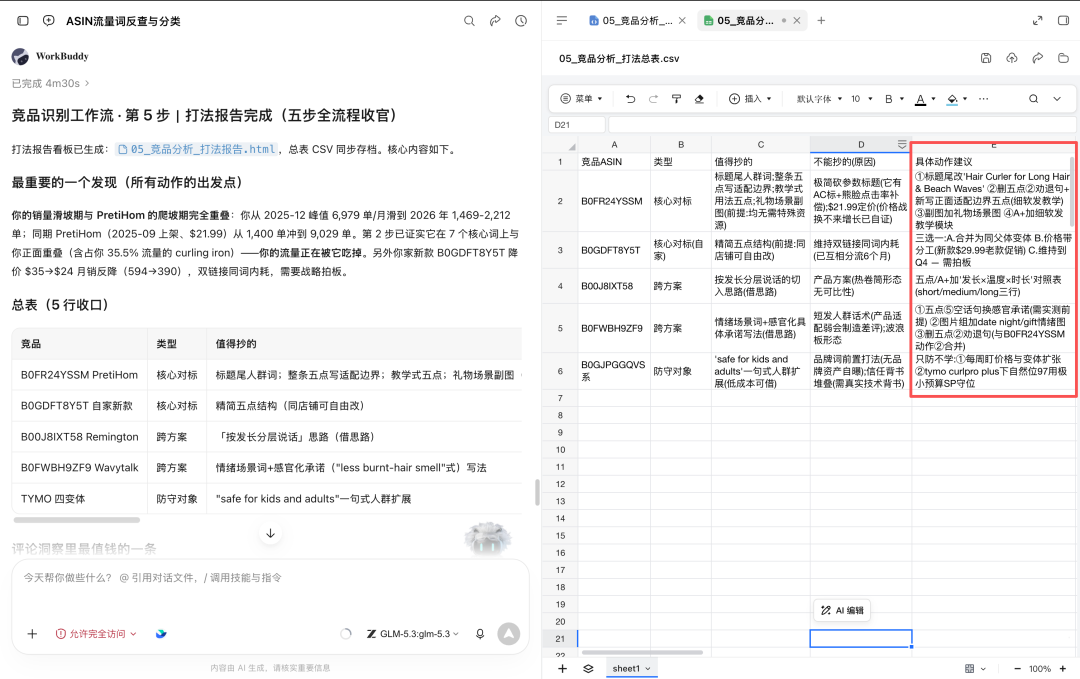1080x679 pixels.
Task: Open more toolbar options ellipsis
Action: coord(984,99)
